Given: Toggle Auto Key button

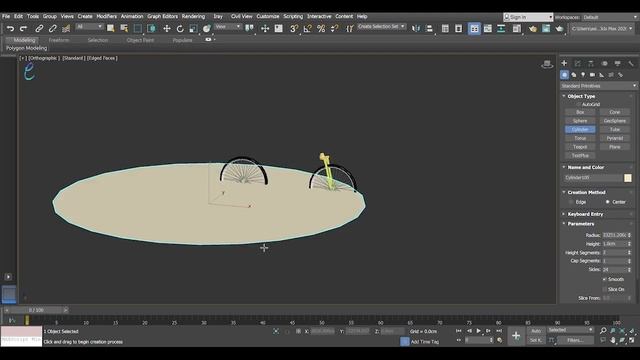Looking at the screenshot, I should [x=536, y=331].
